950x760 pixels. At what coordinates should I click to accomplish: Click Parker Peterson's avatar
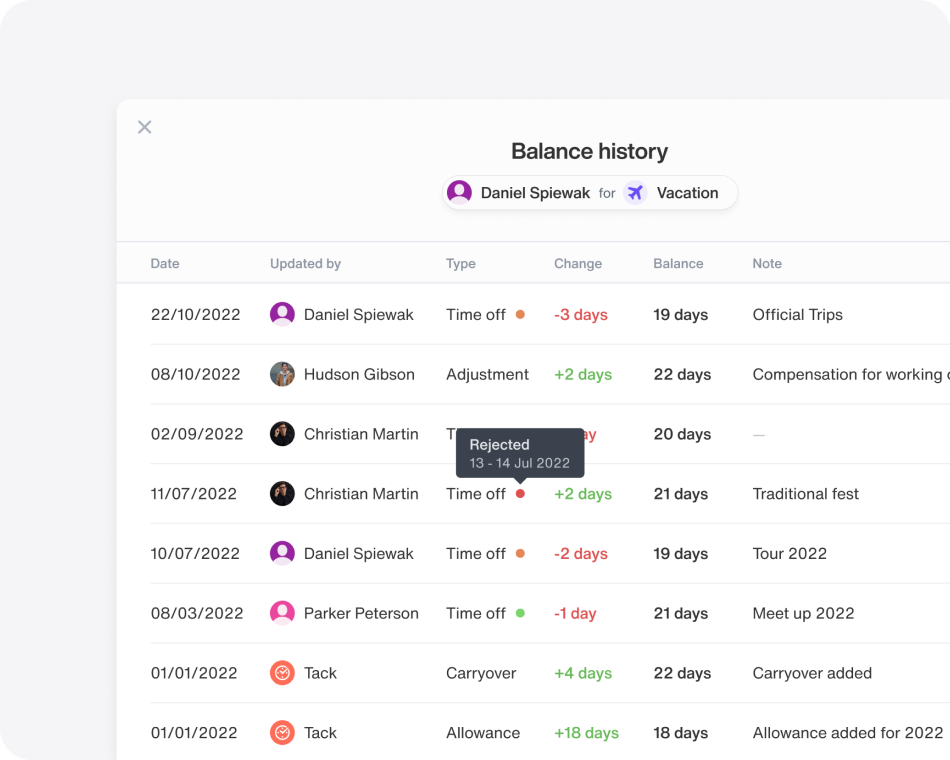click(x=282, y=613)
